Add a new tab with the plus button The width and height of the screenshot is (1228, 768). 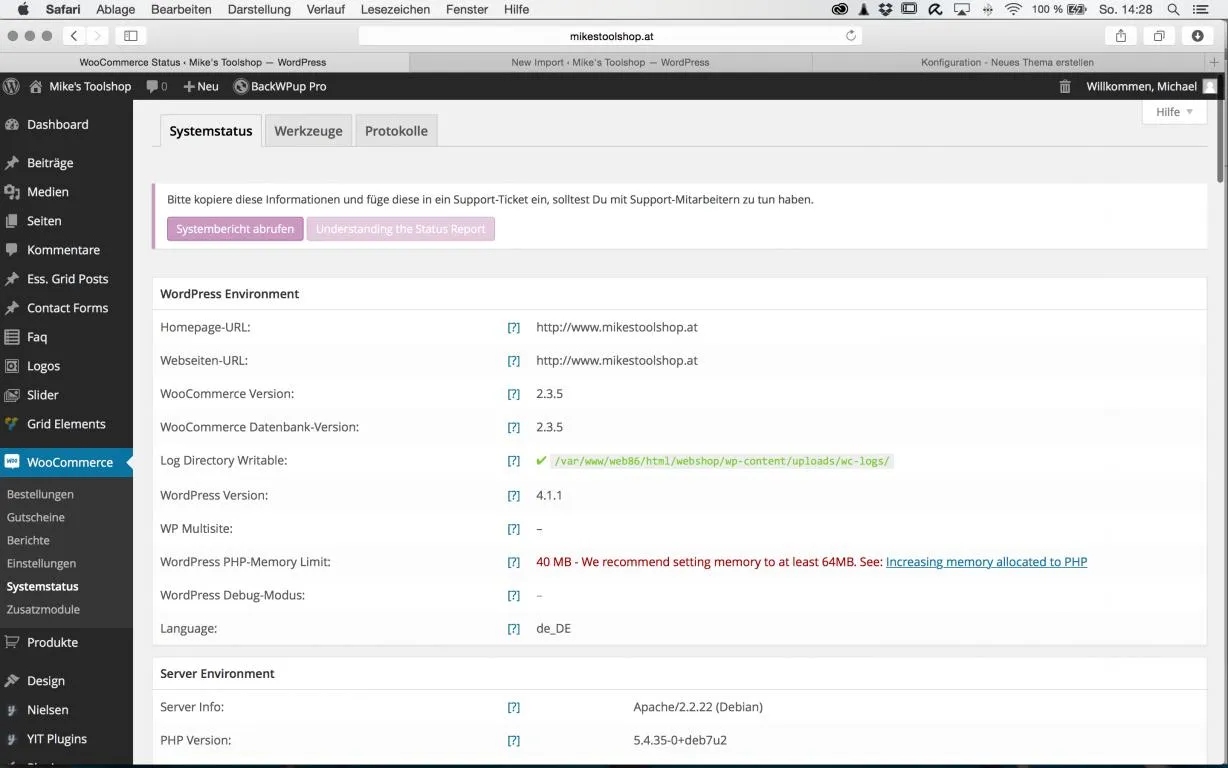(x=1215, y=62)
